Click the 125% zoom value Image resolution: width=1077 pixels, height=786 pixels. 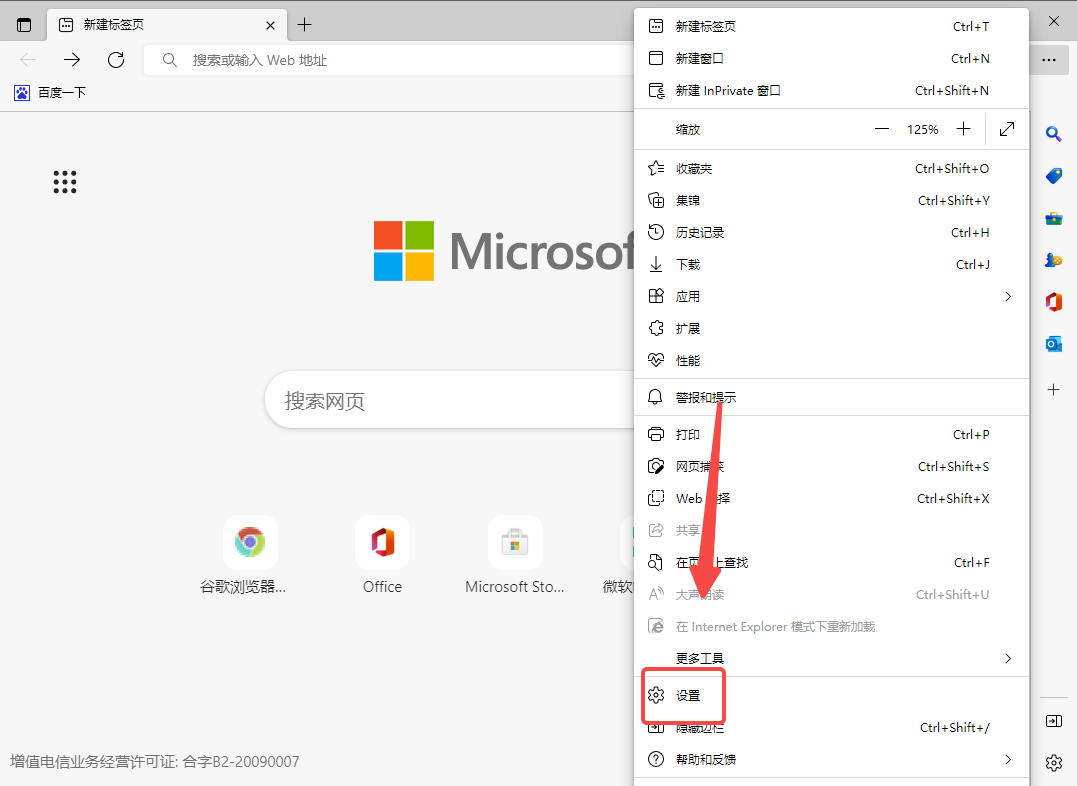click(922, 129)
